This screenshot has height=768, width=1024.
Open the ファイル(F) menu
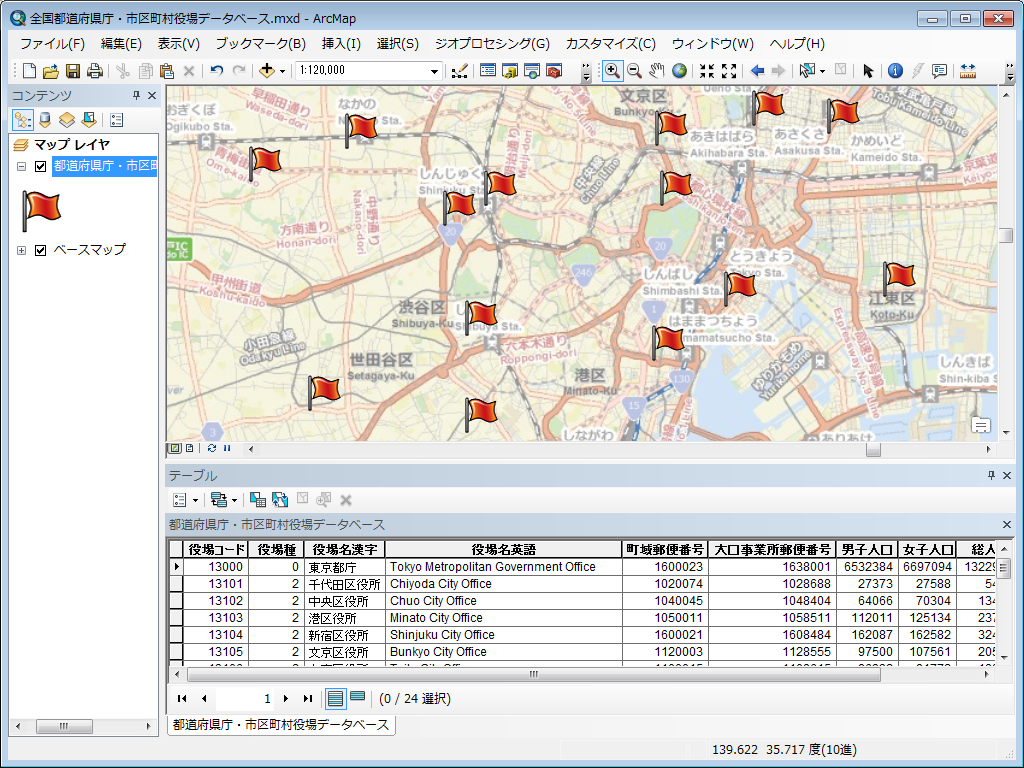tap(52, 44)
